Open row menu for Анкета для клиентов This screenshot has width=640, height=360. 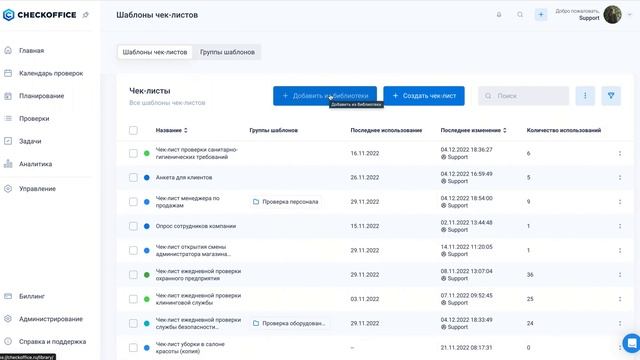click(620, 178)
